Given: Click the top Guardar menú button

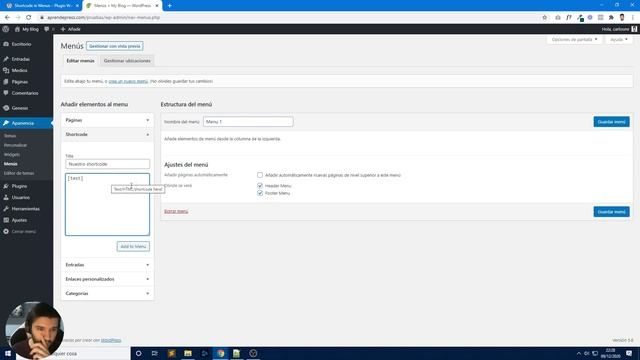Looking at the screenshot, I should pyautogui.click(x=611, y=122).
